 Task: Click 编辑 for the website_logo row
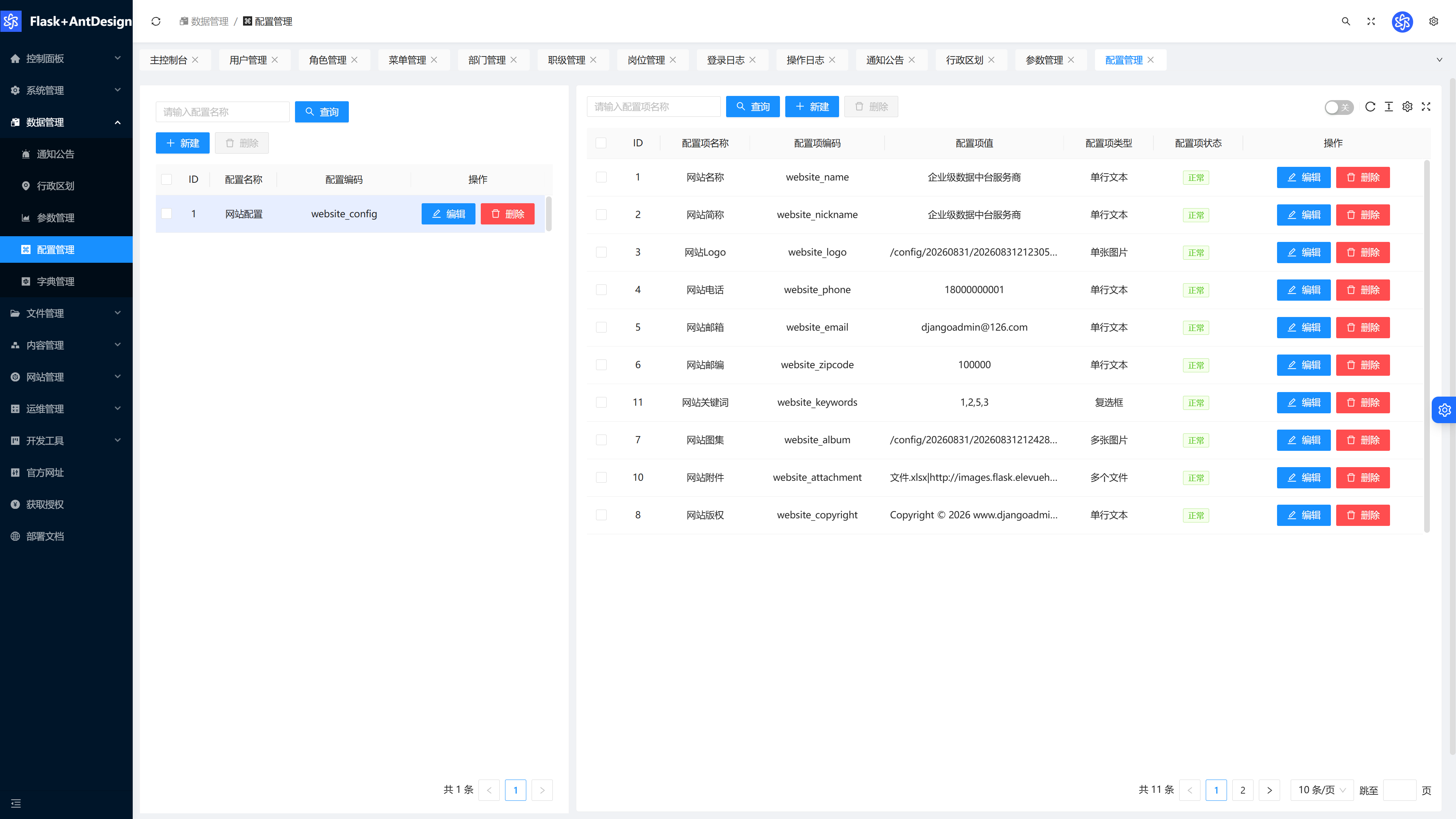pyautogui.click(x=1304, y=253)
